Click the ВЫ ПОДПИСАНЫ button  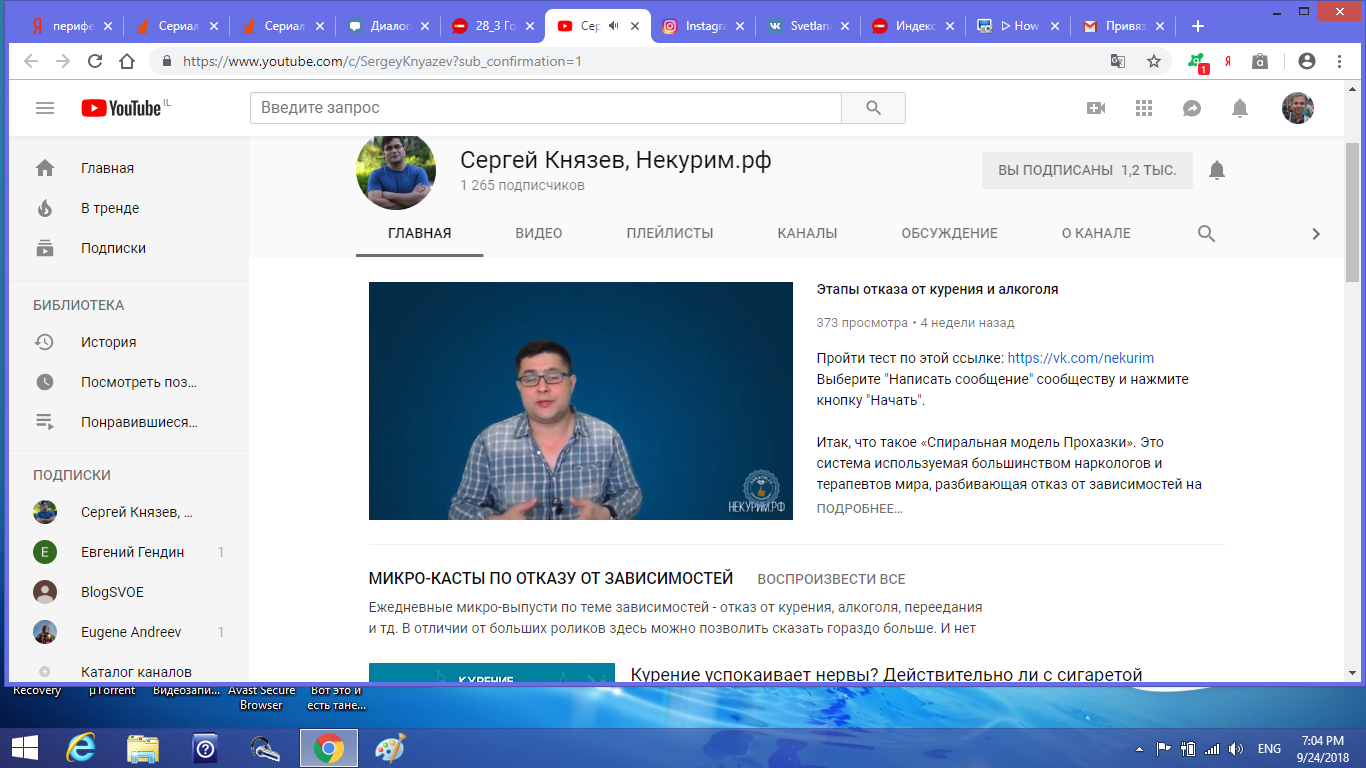(x=1087, y=170)
